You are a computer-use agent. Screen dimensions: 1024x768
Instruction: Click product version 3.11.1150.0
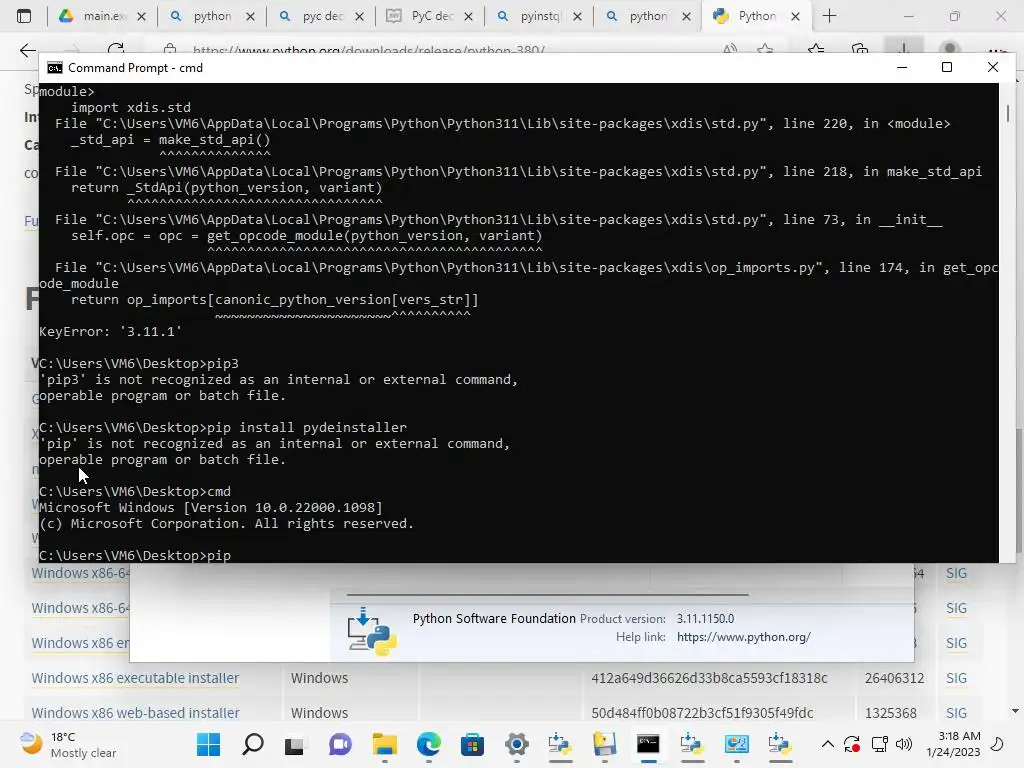click(705, 618)
